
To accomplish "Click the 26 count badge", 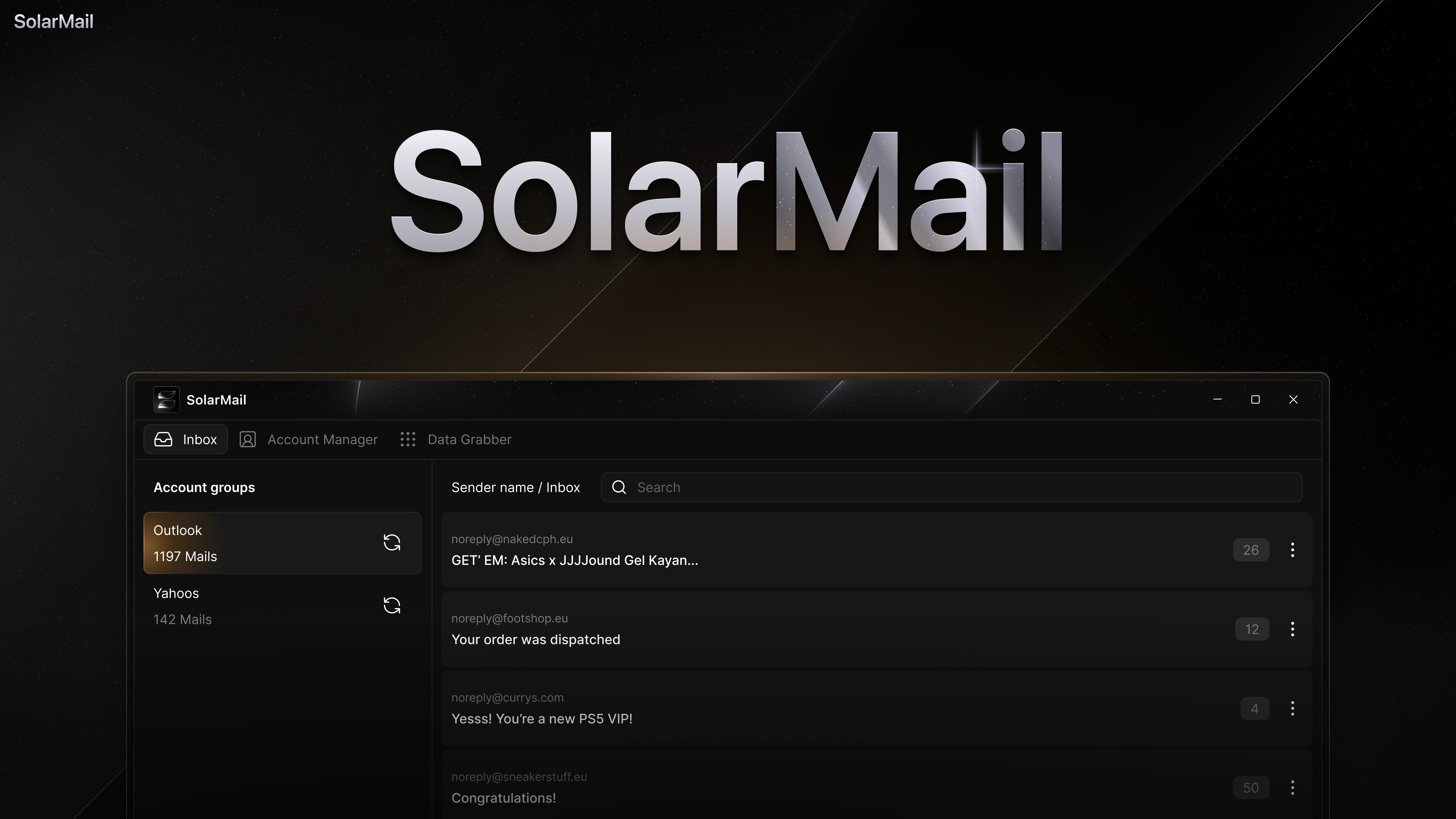I will pyautogui.click(x=1251, y=550).
